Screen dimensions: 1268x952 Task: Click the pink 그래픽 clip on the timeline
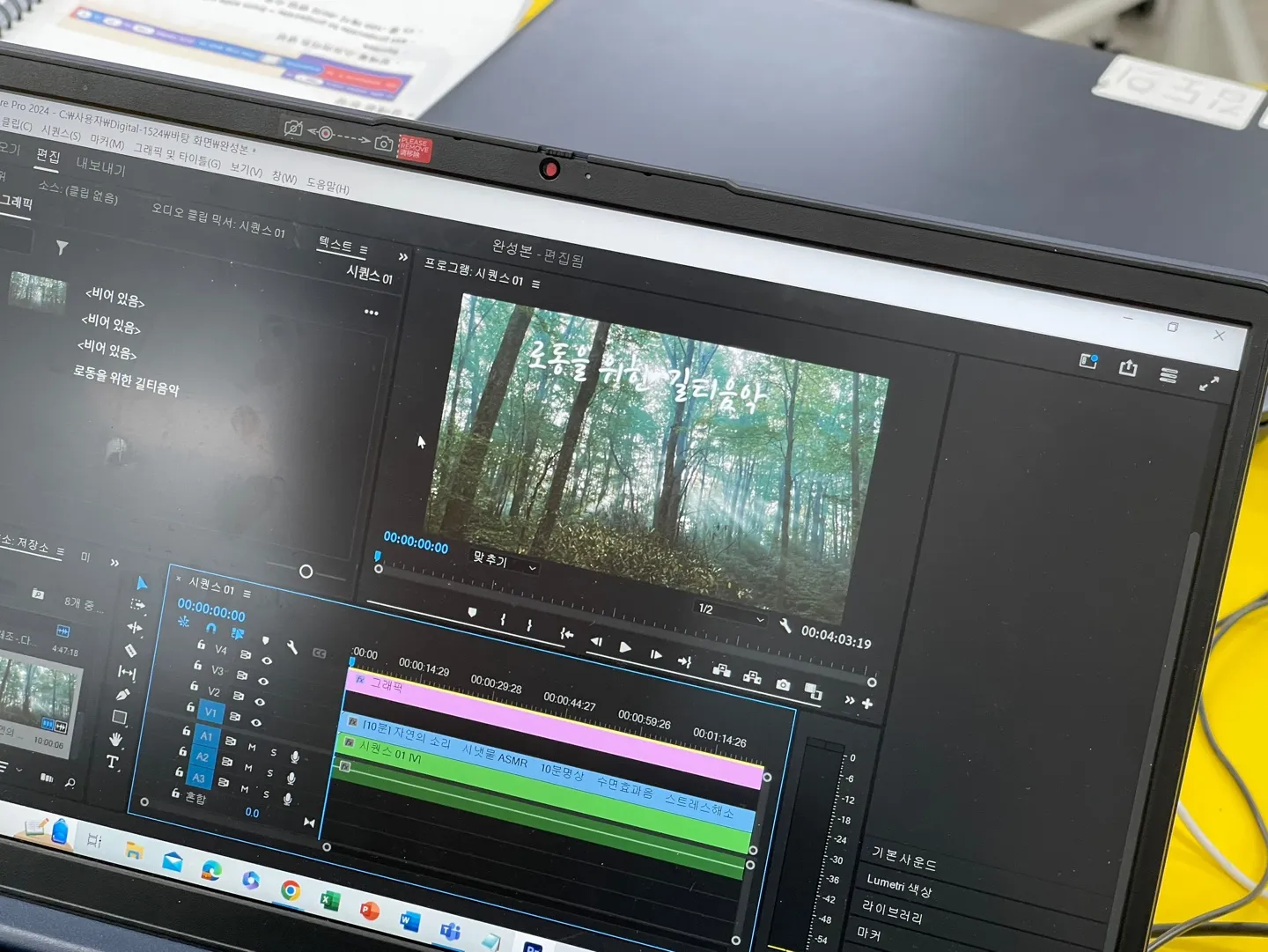coord(555,727)
